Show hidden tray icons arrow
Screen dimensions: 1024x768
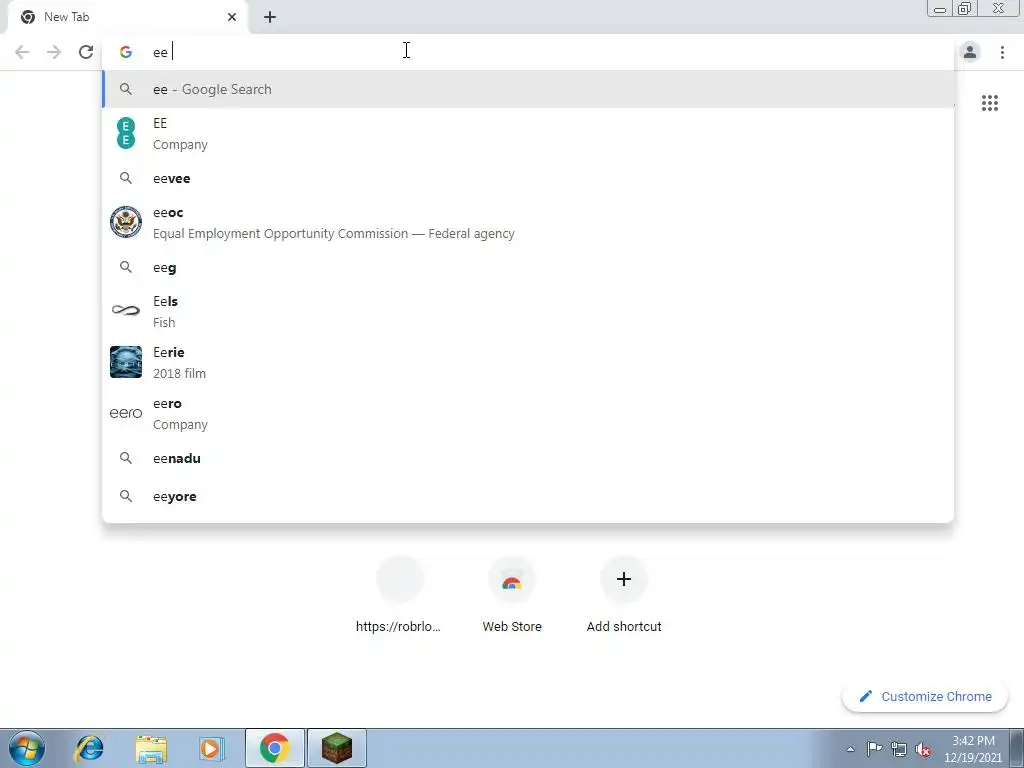pos(850,749)
